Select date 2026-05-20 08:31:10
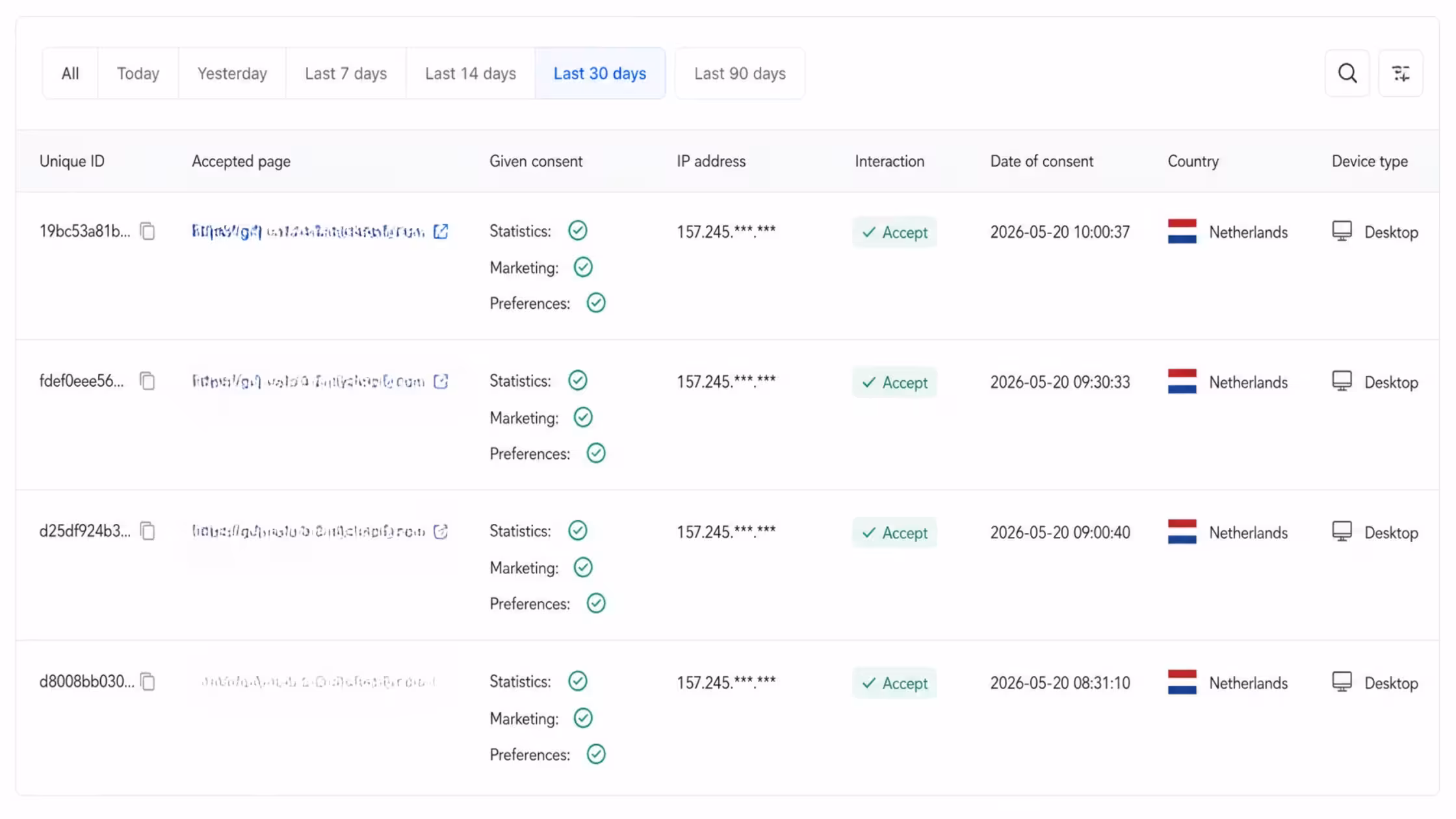This screenshot has width=1456, height=819. pyautogui.click(x=1060, y=683)
